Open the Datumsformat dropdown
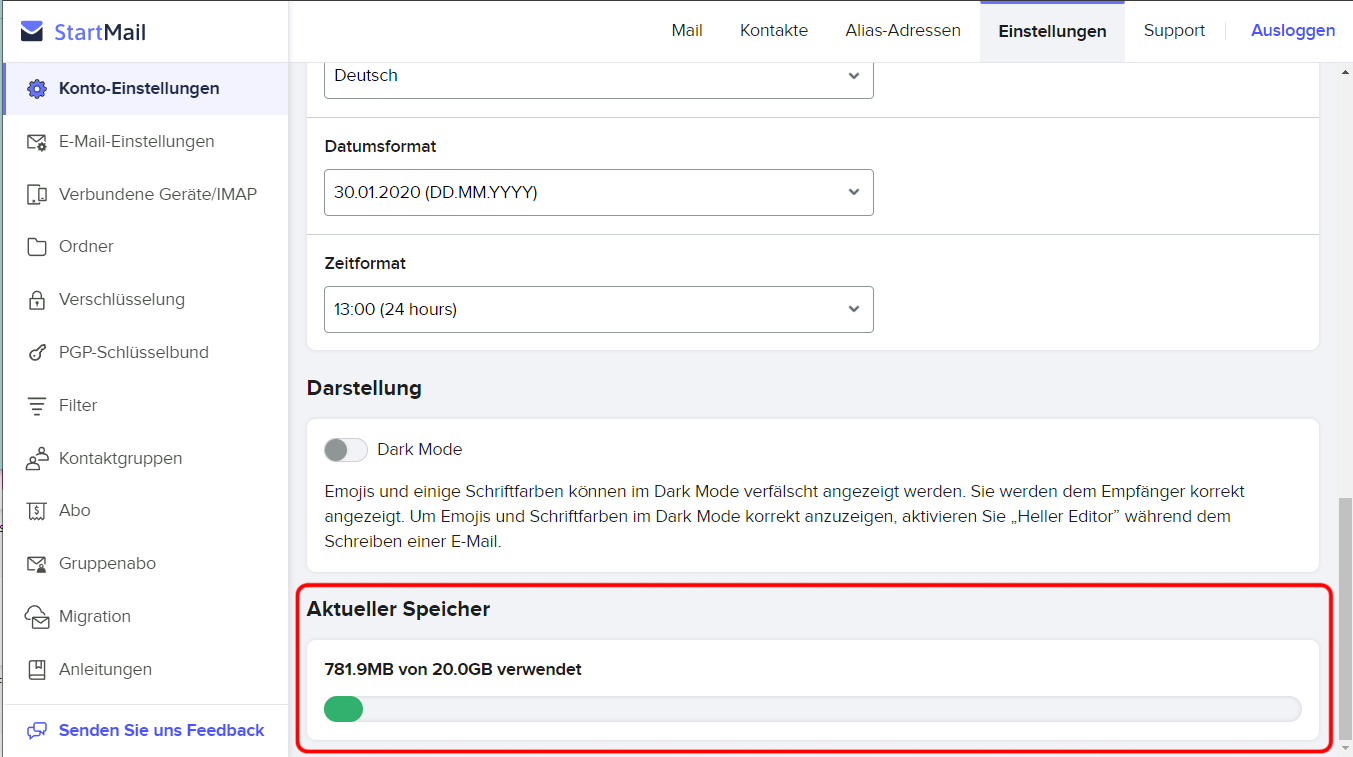The height and width of the screenshot is (757, 1353). 599,192
